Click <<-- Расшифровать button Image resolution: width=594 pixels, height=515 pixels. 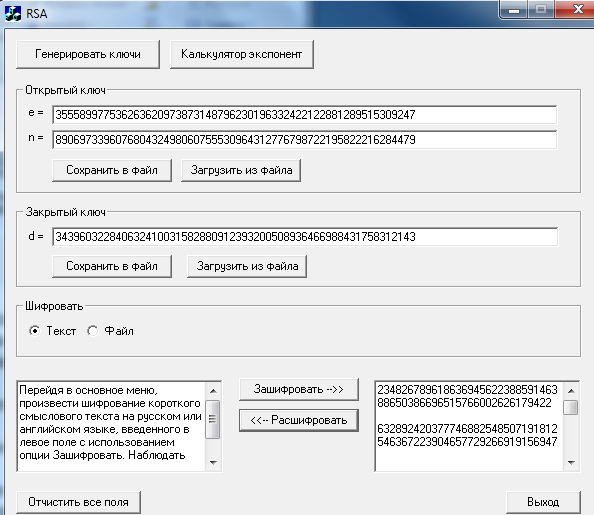tap(299, 420)
